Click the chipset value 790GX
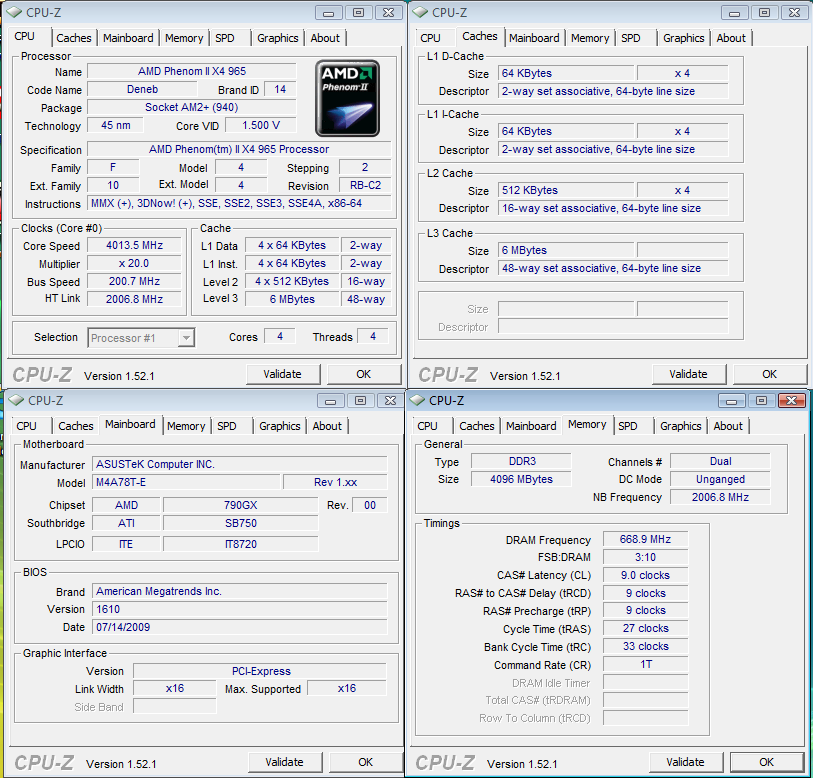813x778 pixels. click(x=241, y=505)
